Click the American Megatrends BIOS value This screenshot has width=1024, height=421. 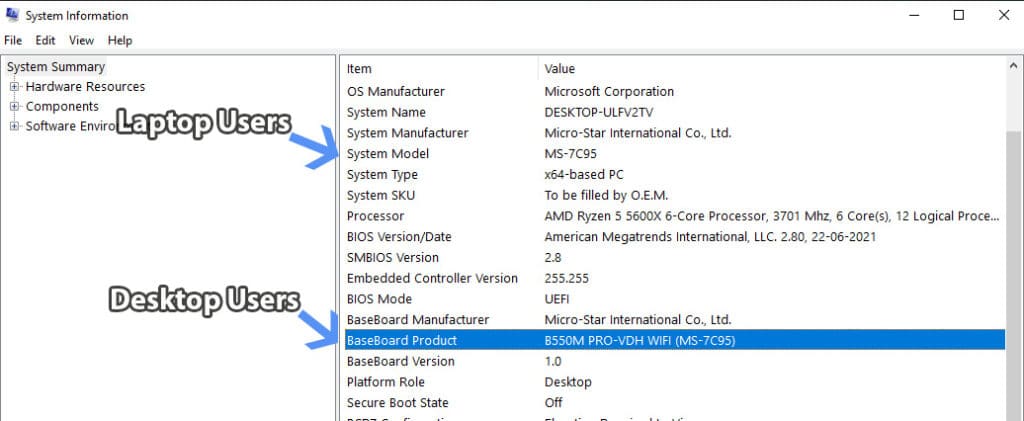[710, 237]
